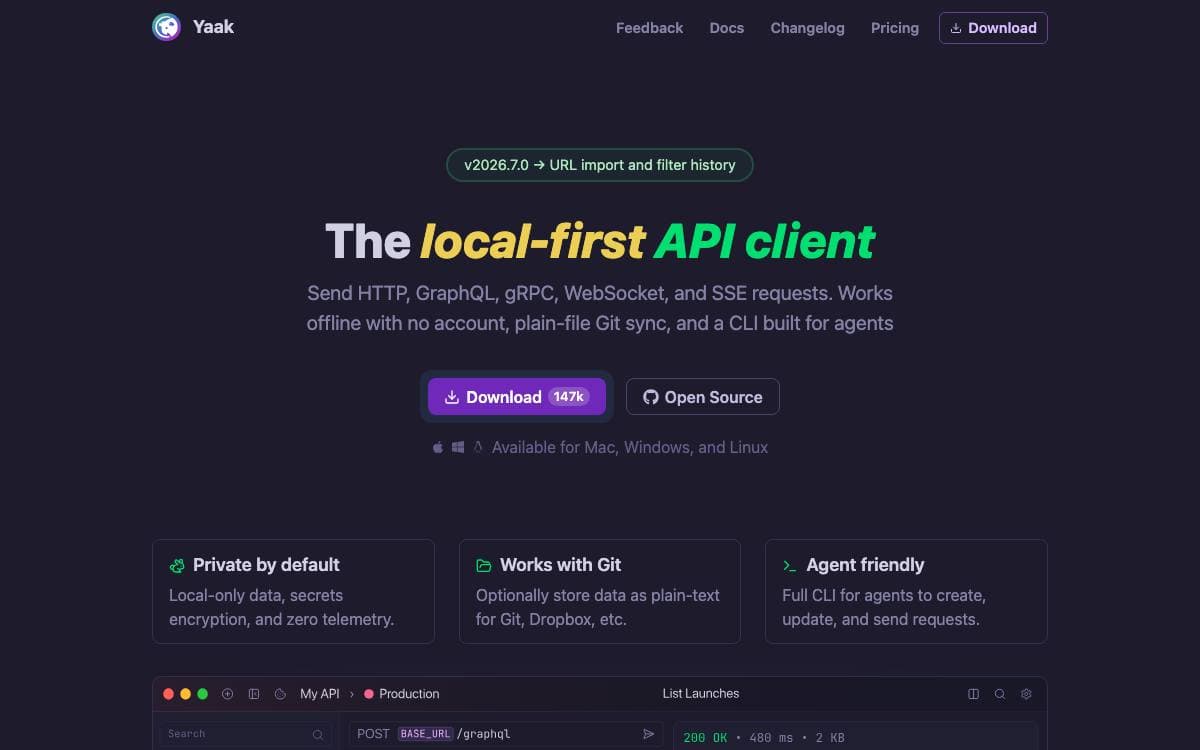The image size is (1200, 750).
Task: Click the "Full CLI for agents" description
Action: pyautogui.click(x=884, y=607)
